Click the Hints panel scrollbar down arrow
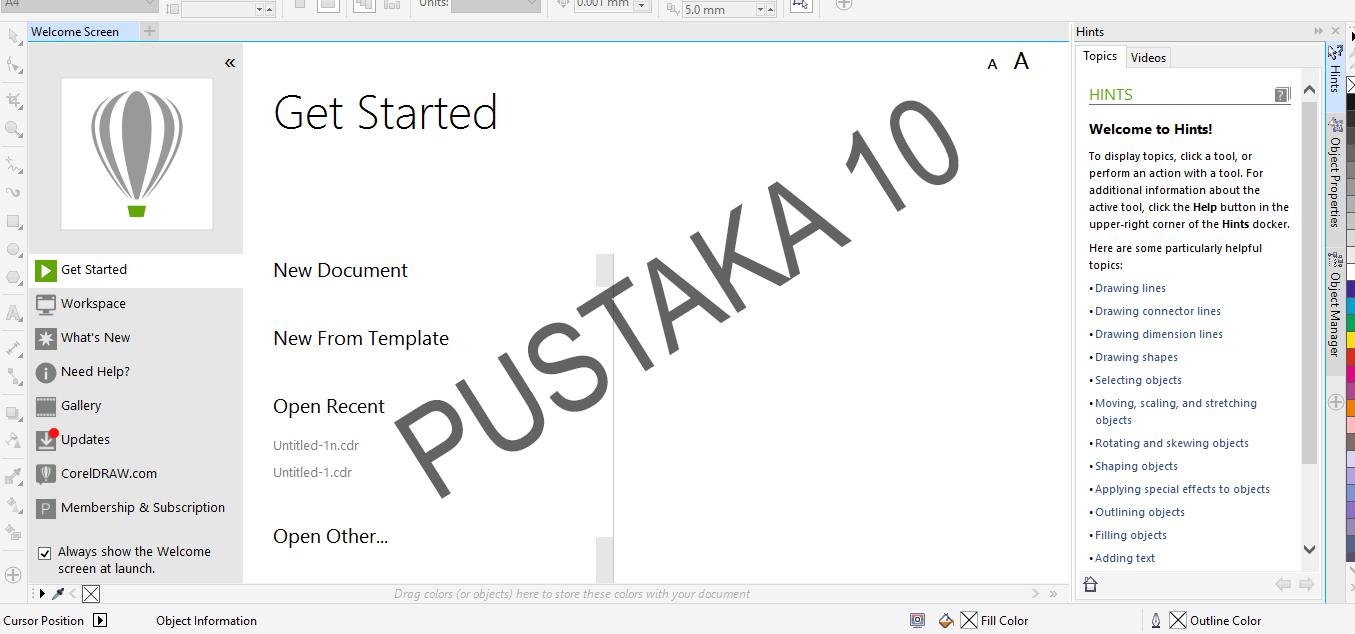1355x634 pixels. (1309, 550)
